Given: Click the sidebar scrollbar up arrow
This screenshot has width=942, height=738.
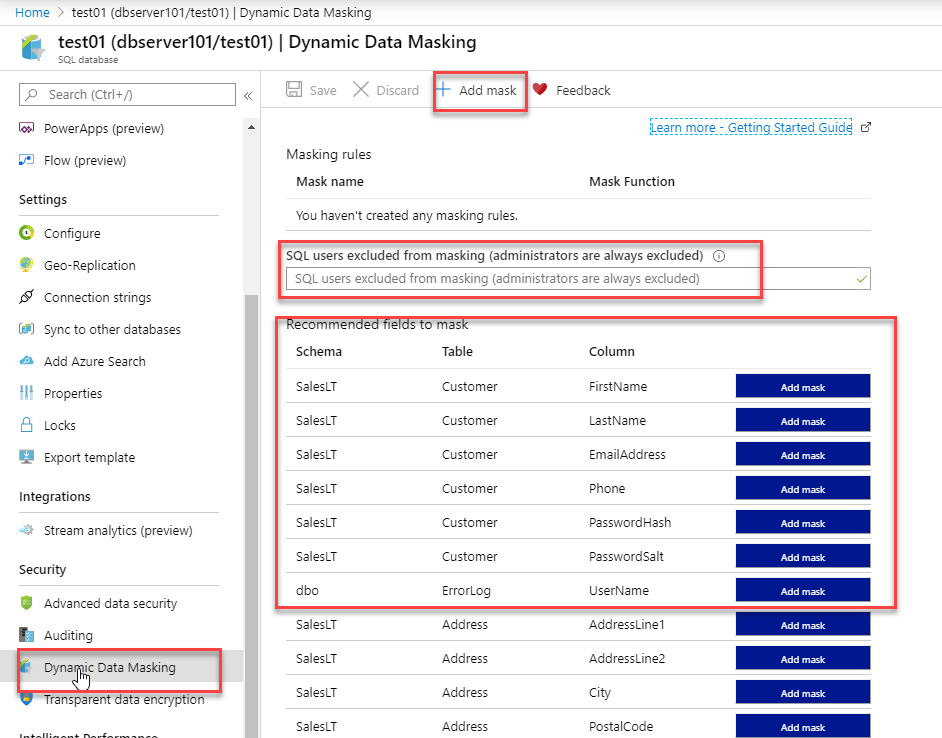Looking at the screenshot, I should (x=251, y=127).
